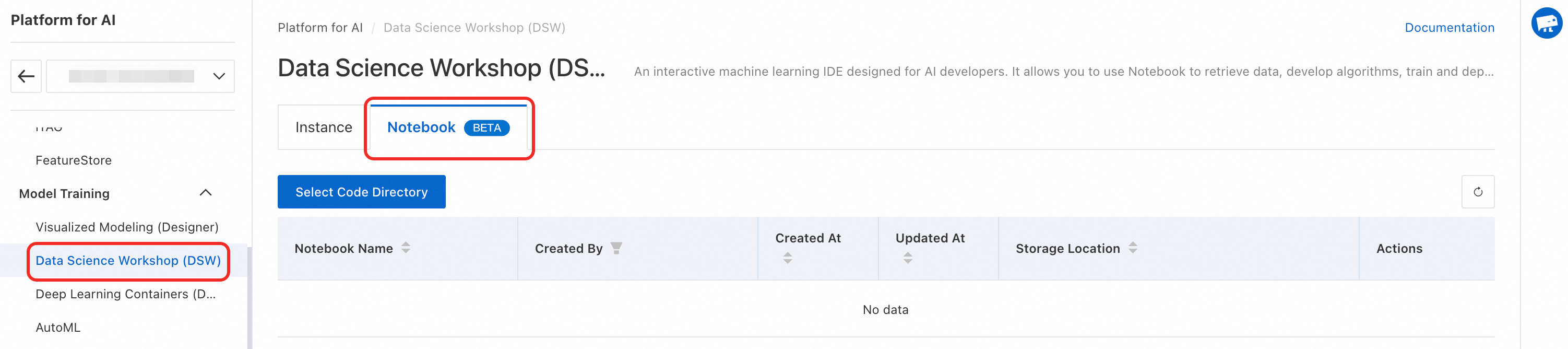Open FeatureStore in the sidebar

click(x=74, y=160)
